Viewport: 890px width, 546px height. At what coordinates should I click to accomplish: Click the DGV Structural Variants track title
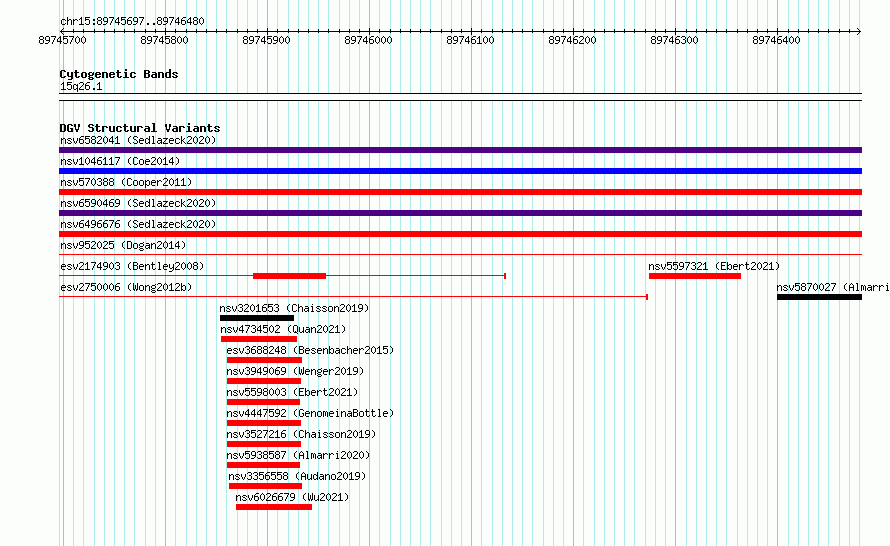[140, 128]
